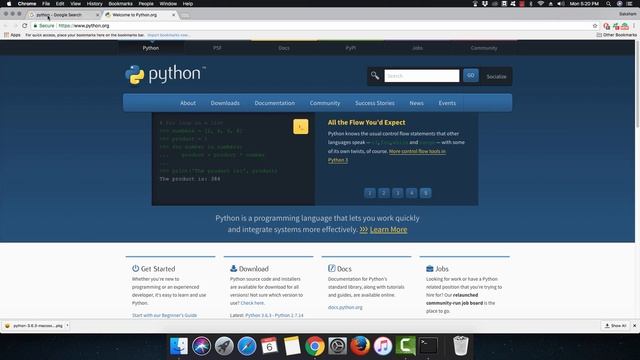Open the Chrome Bookmarks menu
This screenshot has width=640, height=360.
[x=120, y=4]
